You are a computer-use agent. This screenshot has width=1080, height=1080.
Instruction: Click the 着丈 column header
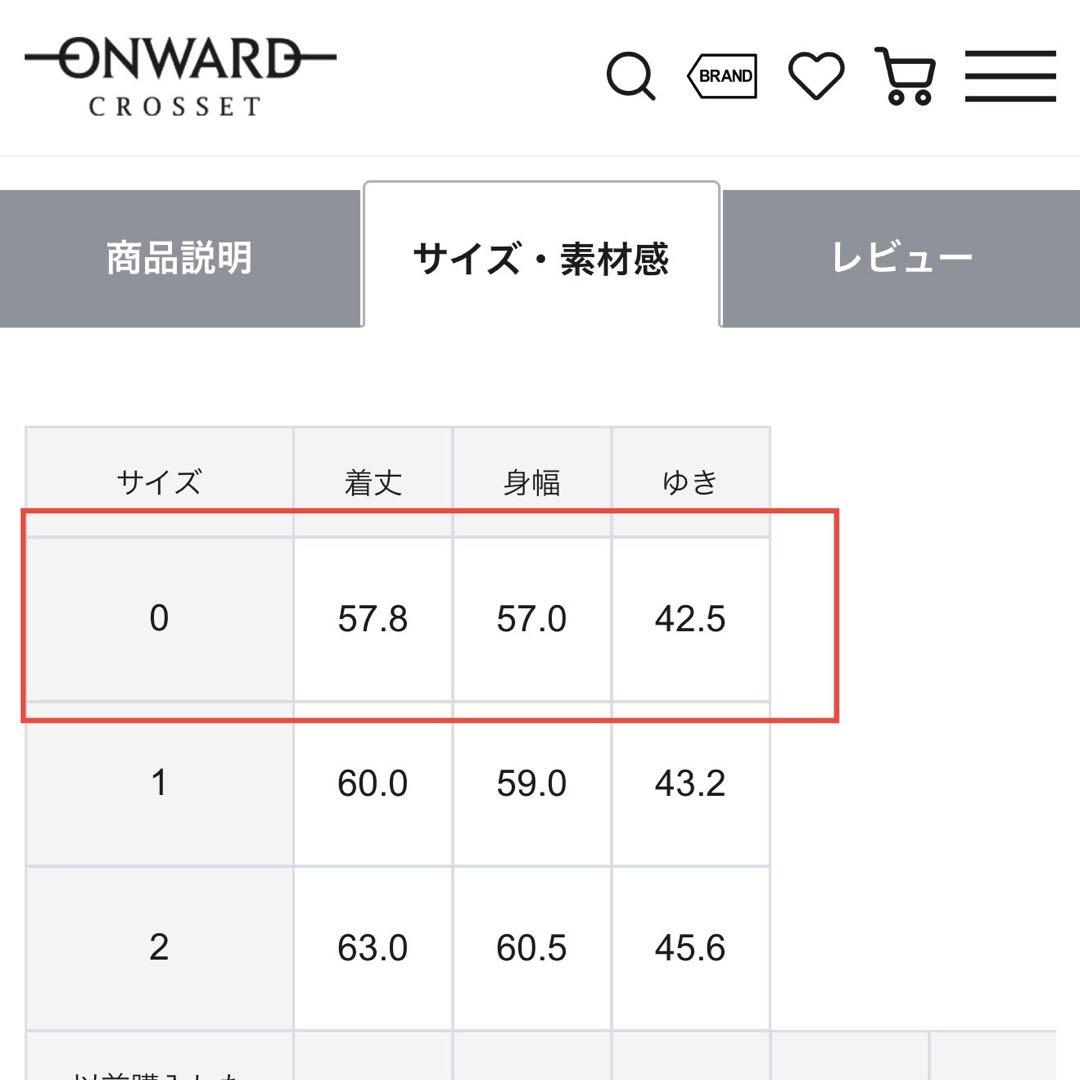372,482
